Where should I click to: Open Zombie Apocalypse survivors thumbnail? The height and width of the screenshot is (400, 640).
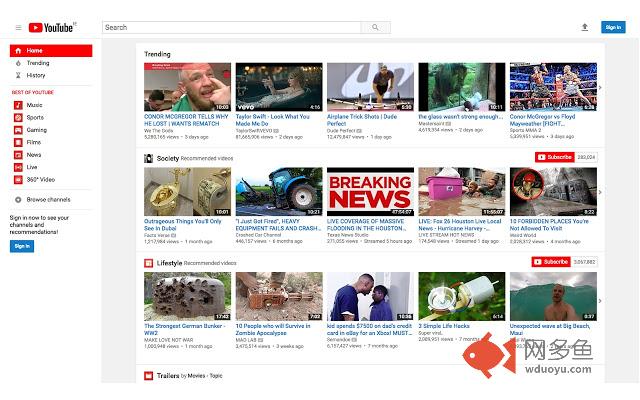click(x=279, y=296)
